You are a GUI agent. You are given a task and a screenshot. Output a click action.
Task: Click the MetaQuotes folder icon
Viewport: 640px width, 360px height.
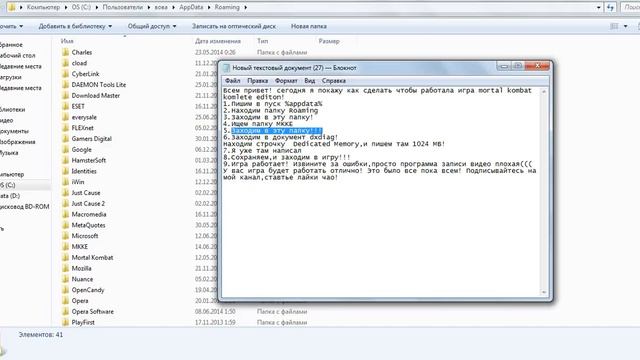click(x=65, y=225)
